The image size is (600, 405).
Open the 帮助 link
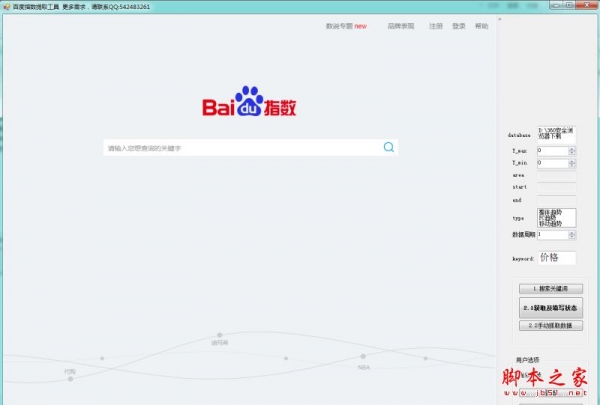pos(481,26)
